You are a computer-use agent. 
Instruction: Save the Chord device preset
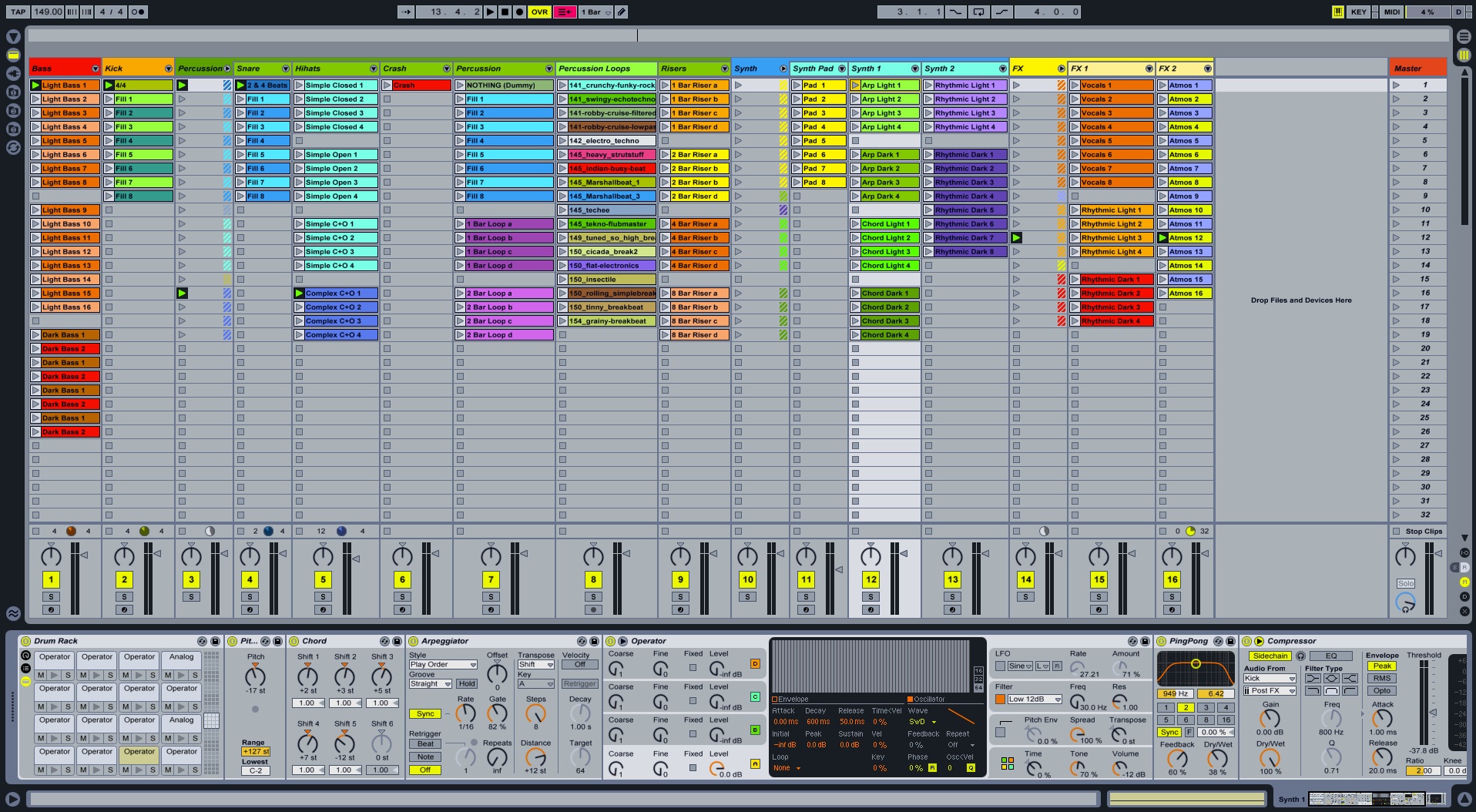tap(397, 641)
